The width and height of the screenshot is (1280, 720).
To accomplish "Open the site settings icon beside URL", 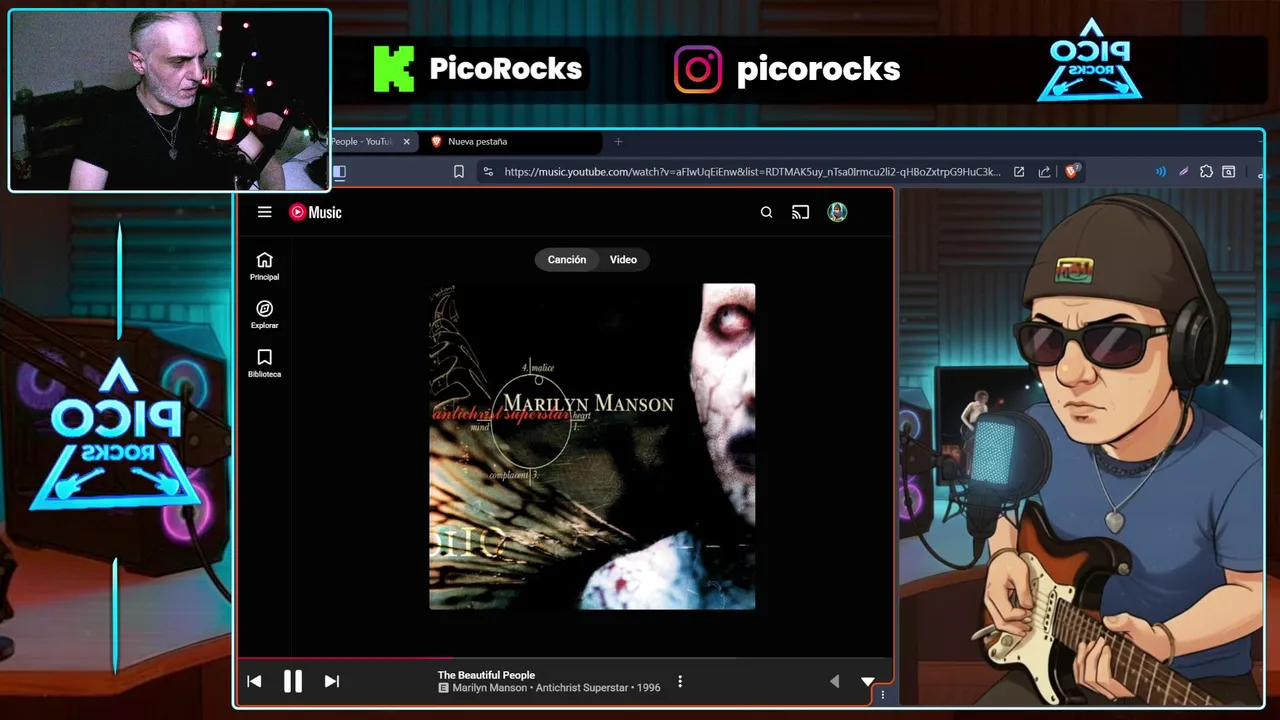I will click(x=487, y=172).
